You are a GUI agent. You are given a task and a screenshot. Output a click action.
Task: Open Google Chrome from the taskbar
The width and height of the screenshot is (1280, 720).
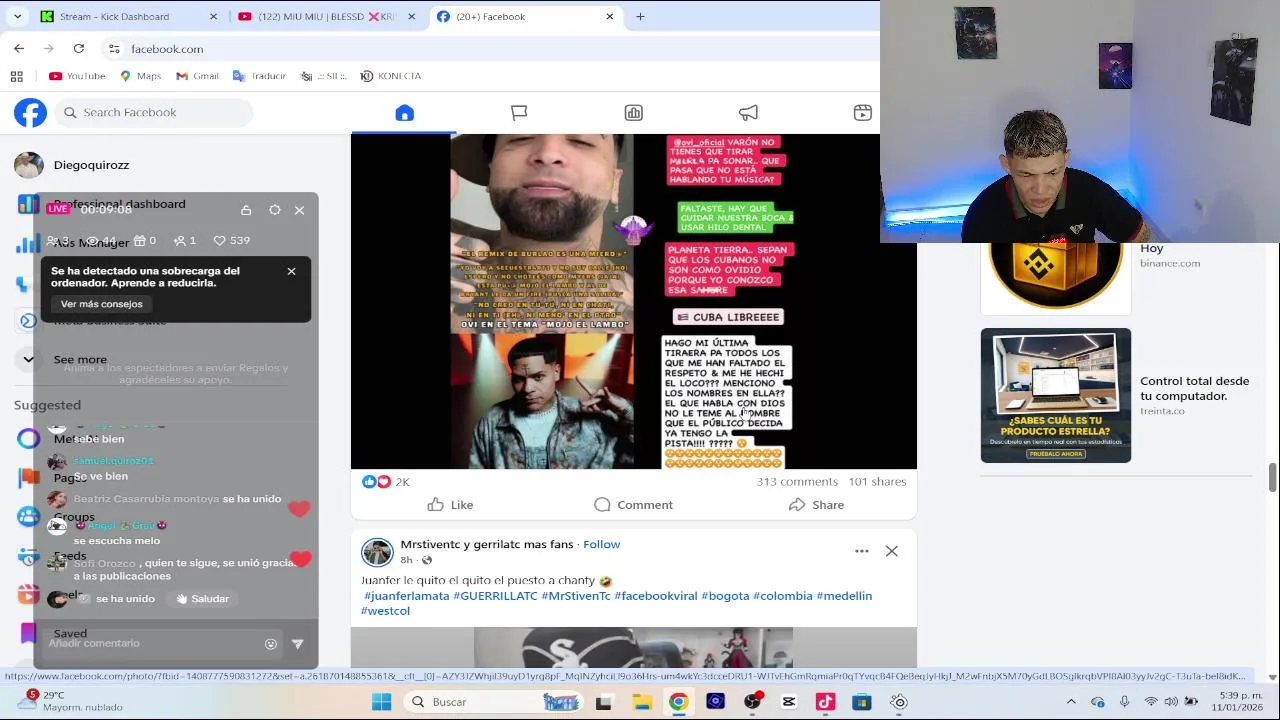click(x=678, y=702)
